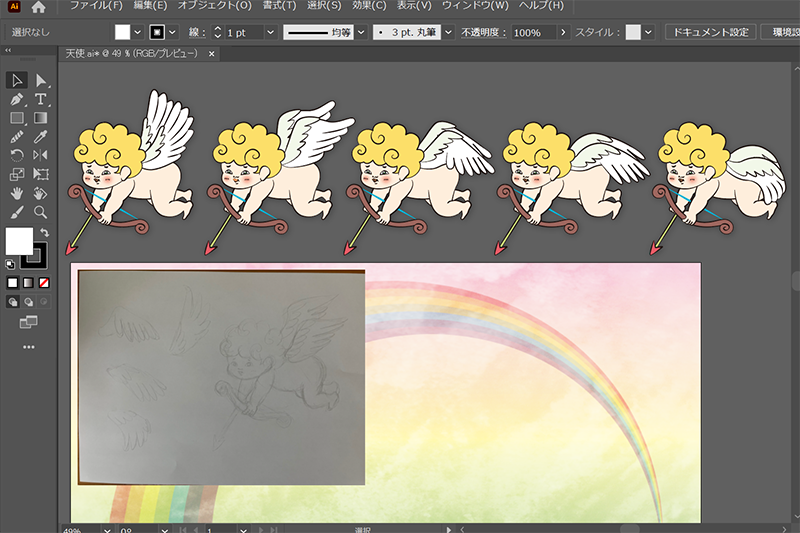This screenshot has width=800, height=533.
Task: Swap fill and stroke colors arrow
Action: [x=44, y=232]
